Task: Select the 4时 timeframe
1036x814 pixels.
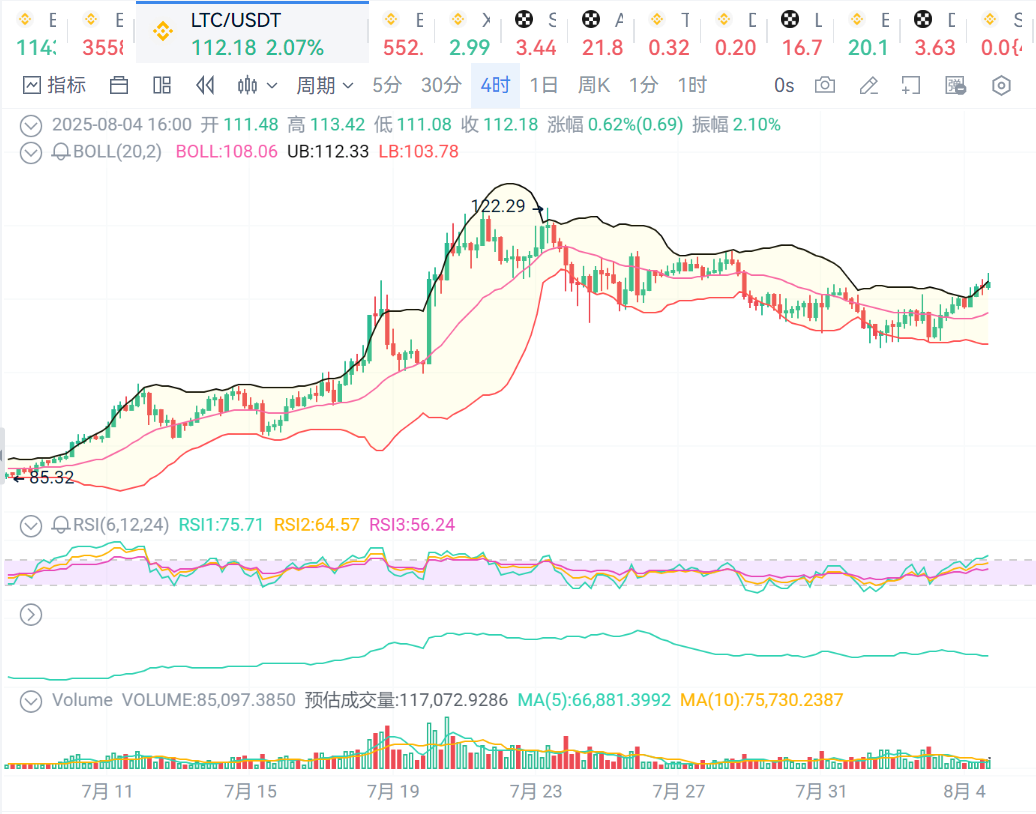Action: tap(496, 85)
